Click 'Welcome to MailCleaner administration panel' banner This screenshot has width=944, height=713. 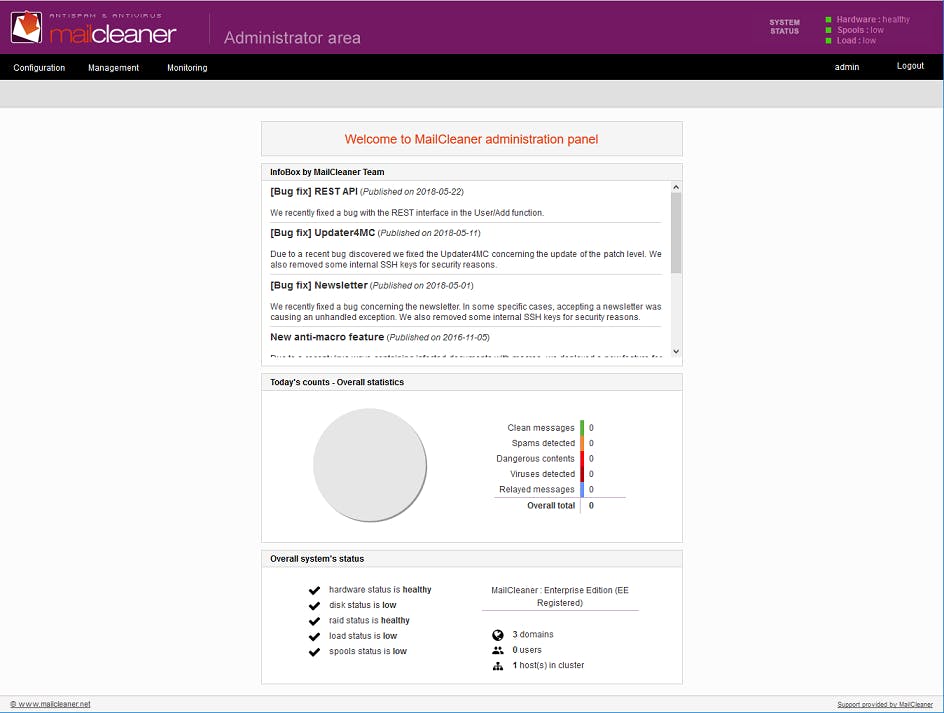[x=471, y=139]
